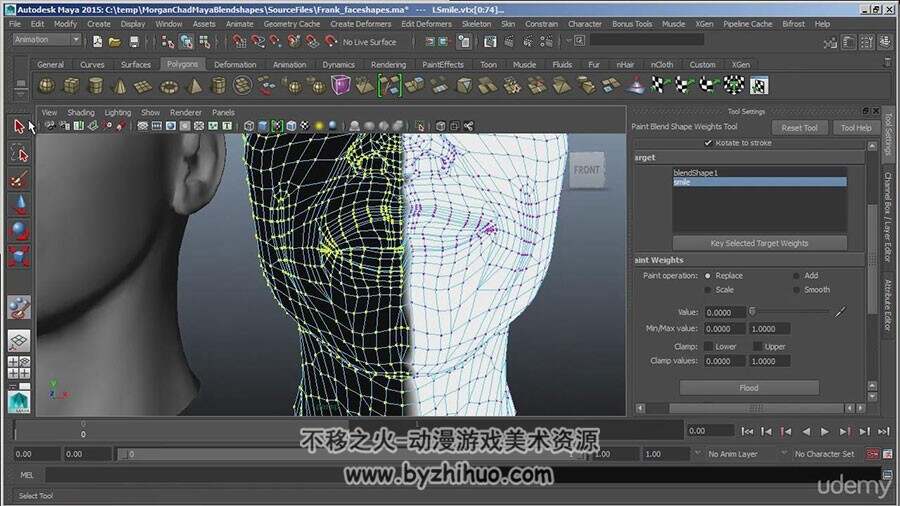900x506 pixels.
Task: Click the value eyedropper pick icon
Action: coord(840,312)
